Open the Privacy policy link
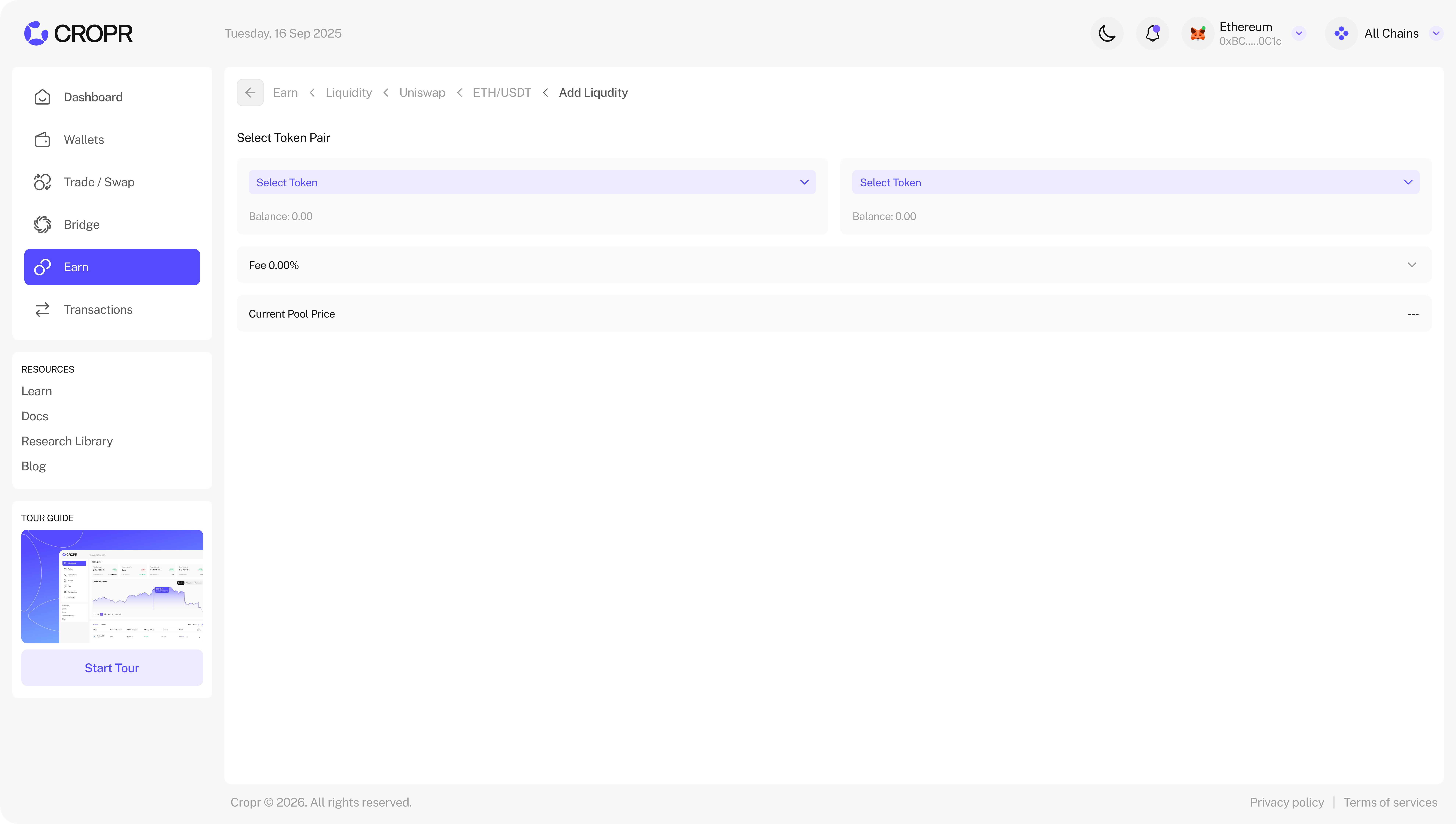1456x824 pixels. click(x=1287, y=803)
